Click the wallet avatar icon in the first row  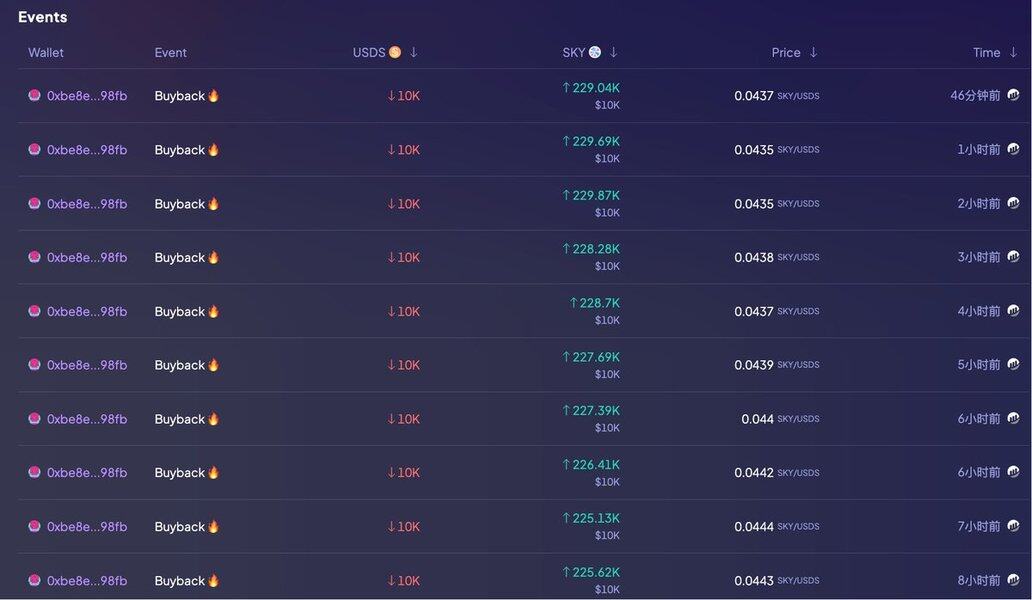(x=34, y=96)
